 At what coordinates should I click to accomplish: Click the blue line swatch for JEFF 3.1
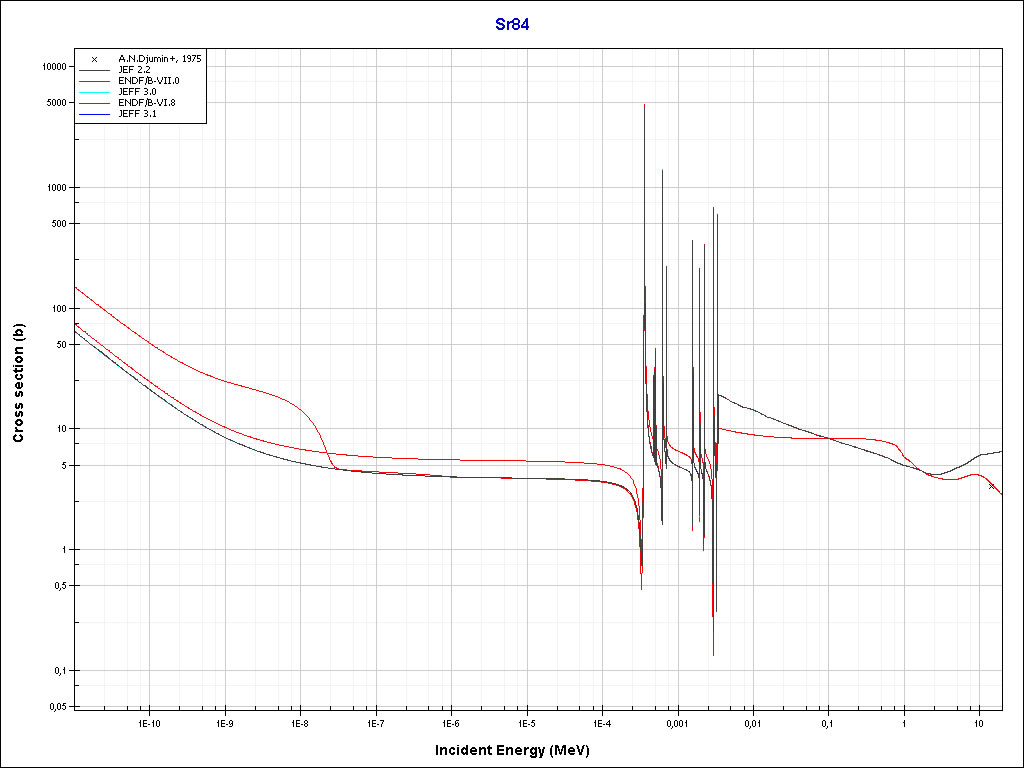click(x=94, y=114)
